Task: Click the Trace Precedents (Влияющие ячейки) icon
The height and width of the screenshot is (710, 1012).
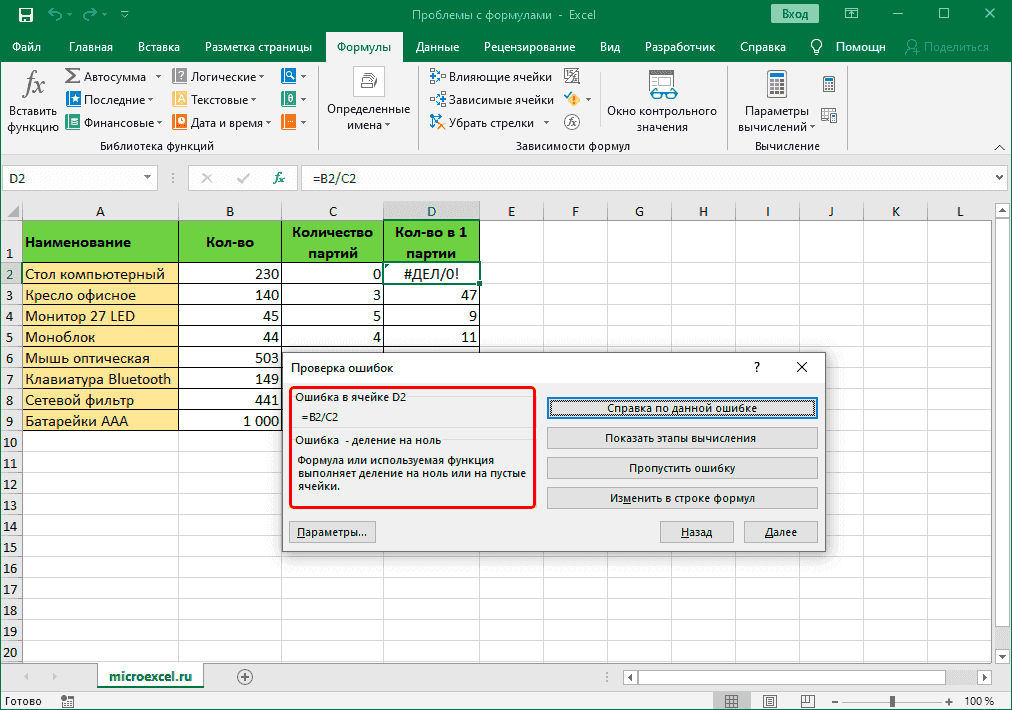Action: tap(437, 77)
